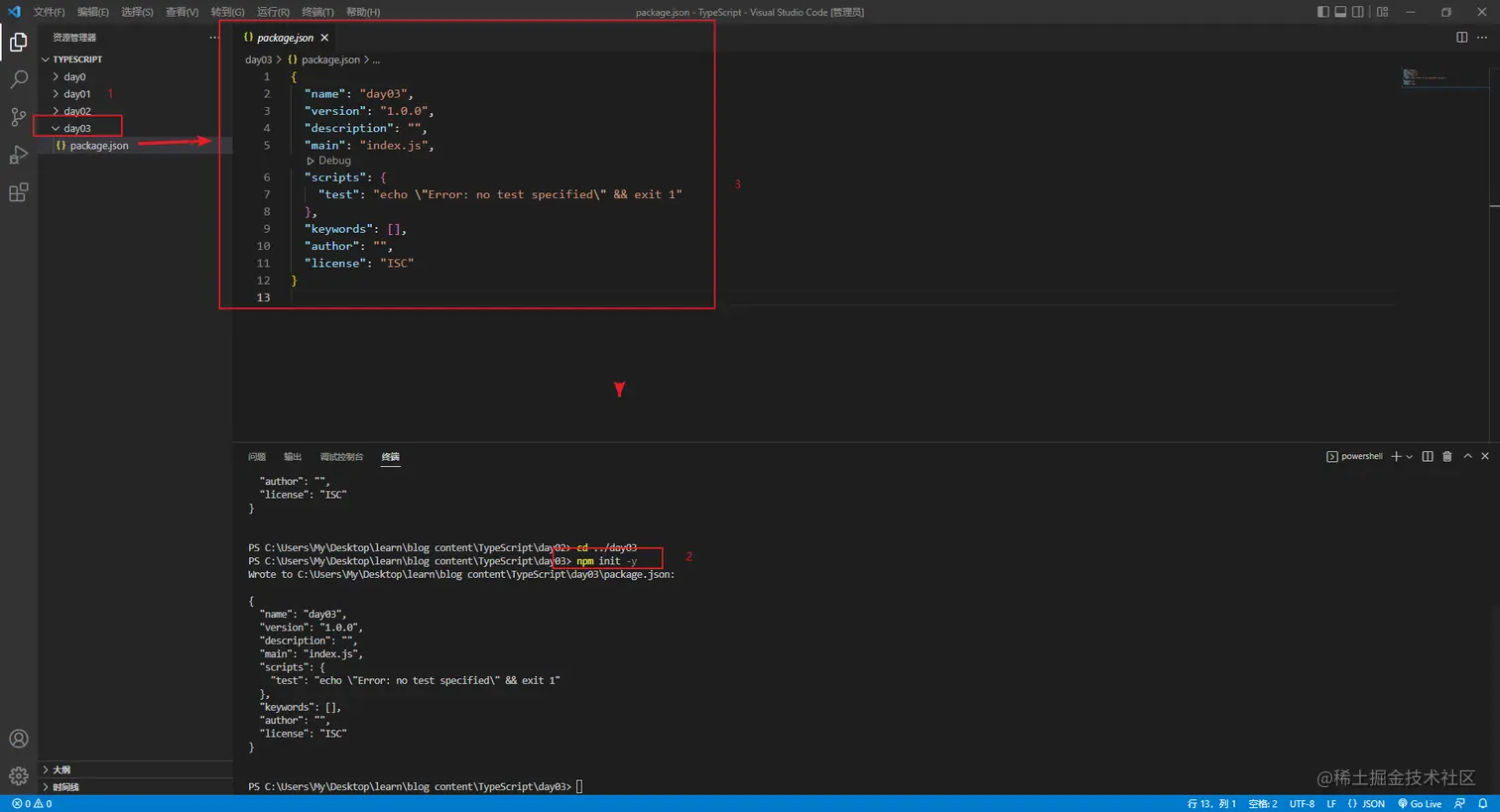This screenshot has width=1500, height=812.
Task: Select the 终端 terminal tab
Action: click(391, 457)
